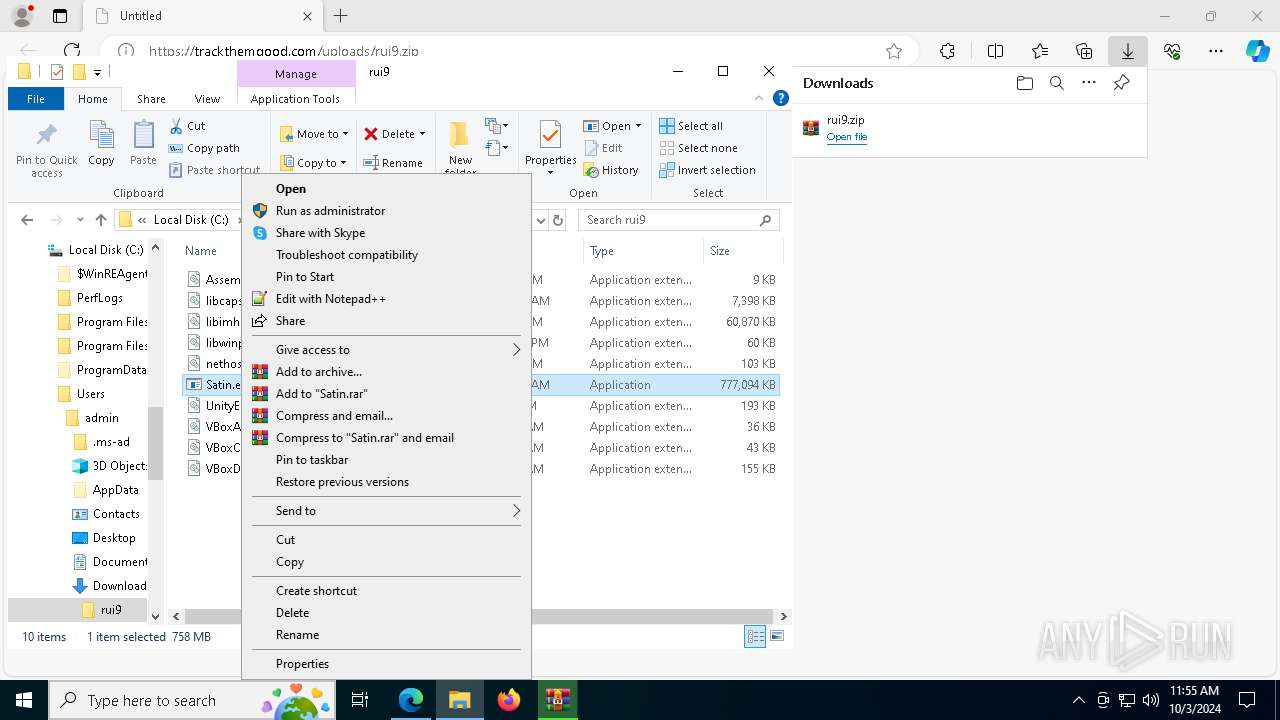Click the Cut scissors icon in ribbon
This screenshot has height=720, width=1280.
click(x=176, y=126)
